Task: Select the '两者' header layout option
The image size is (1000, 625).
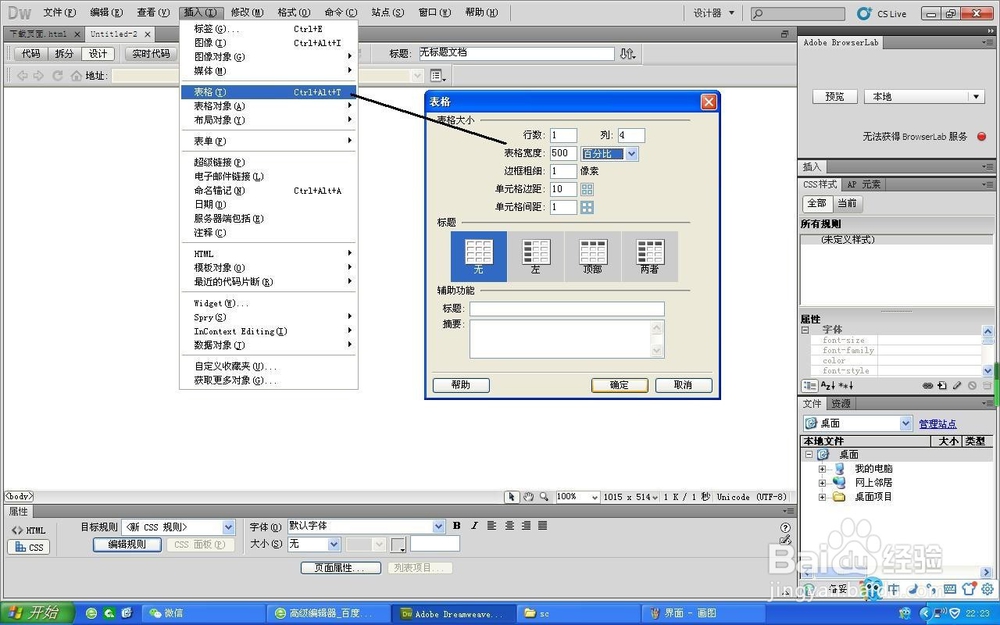Action: click(649, 256)
